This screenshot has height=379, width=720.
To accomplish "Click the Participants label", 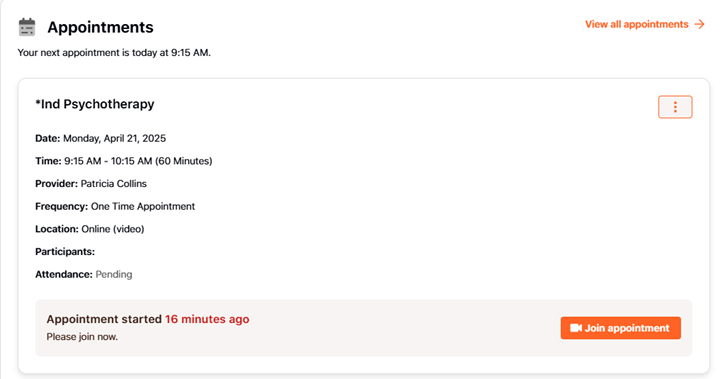I will coord(65,252).
